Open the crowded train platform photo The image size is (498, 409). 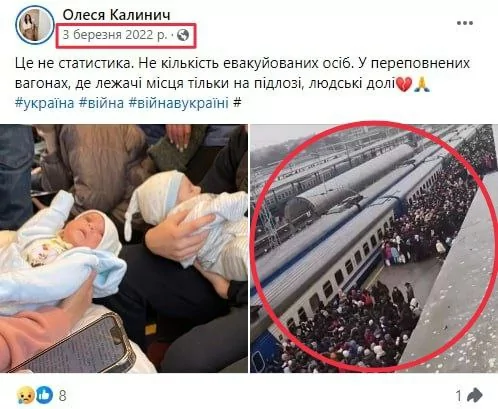click(374, 248)
